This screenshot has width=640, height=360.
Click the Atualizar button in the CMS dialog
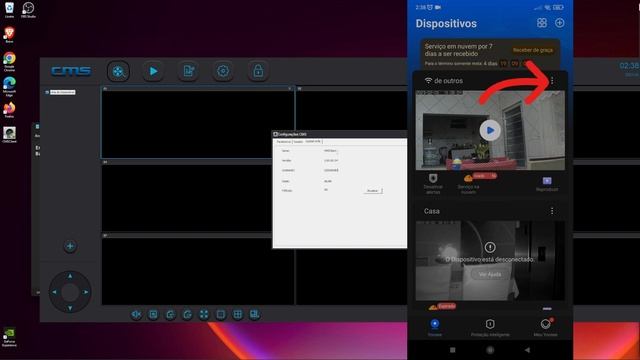[x=373, y=191]
